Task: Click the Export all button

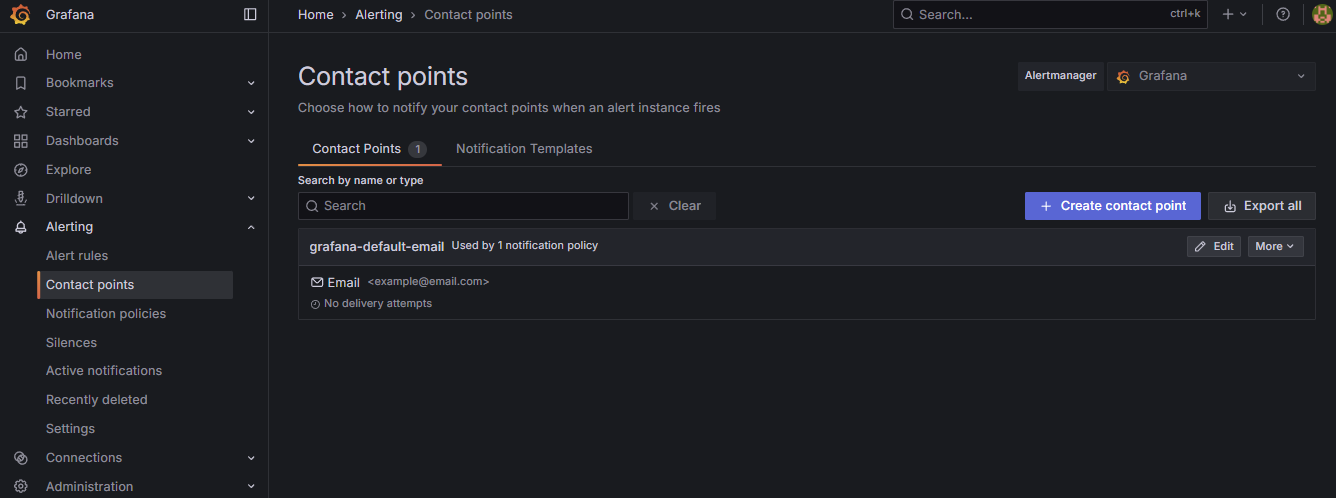Action: pyautogui.click(x=1261, y=206)
